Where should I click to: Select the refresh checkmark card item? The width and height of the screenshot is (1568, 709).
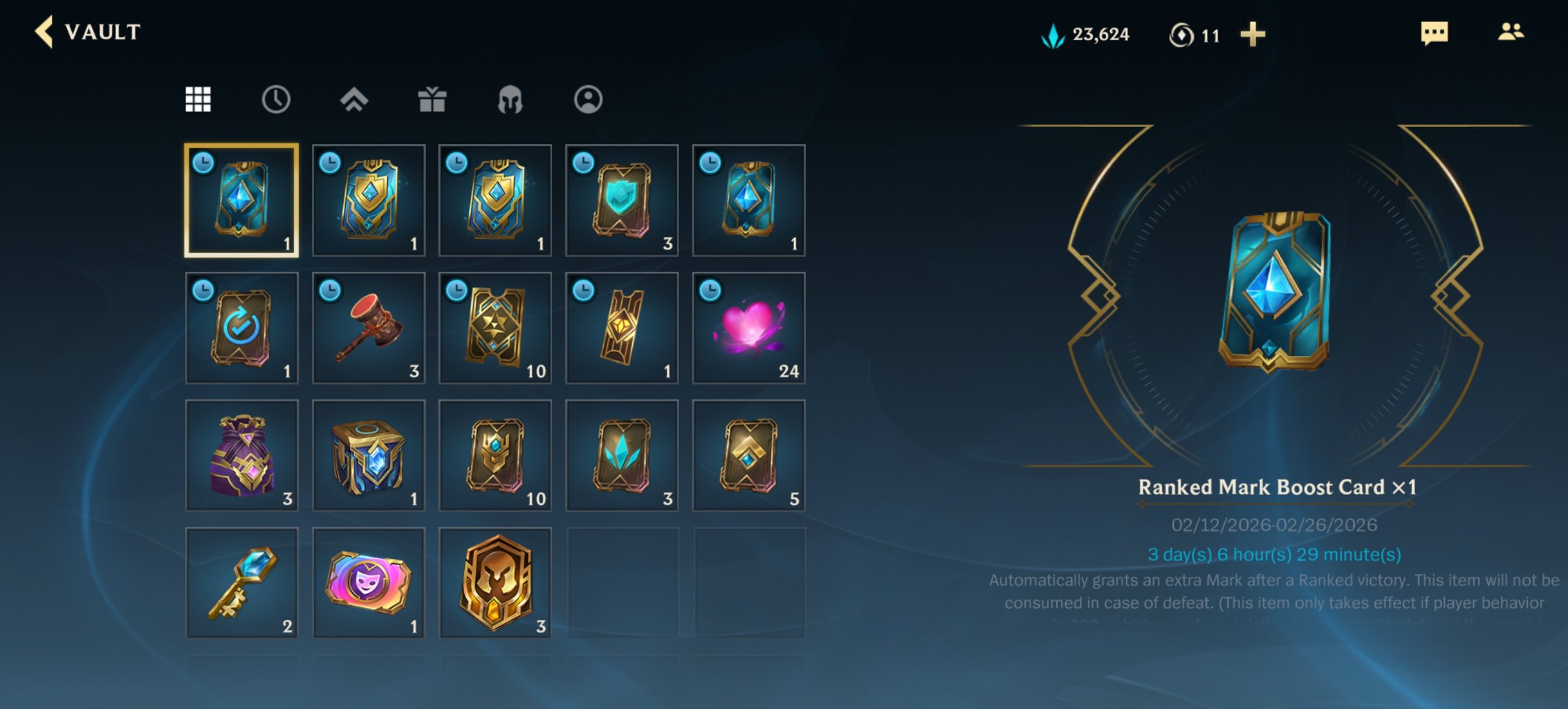(x=242, y=328)
